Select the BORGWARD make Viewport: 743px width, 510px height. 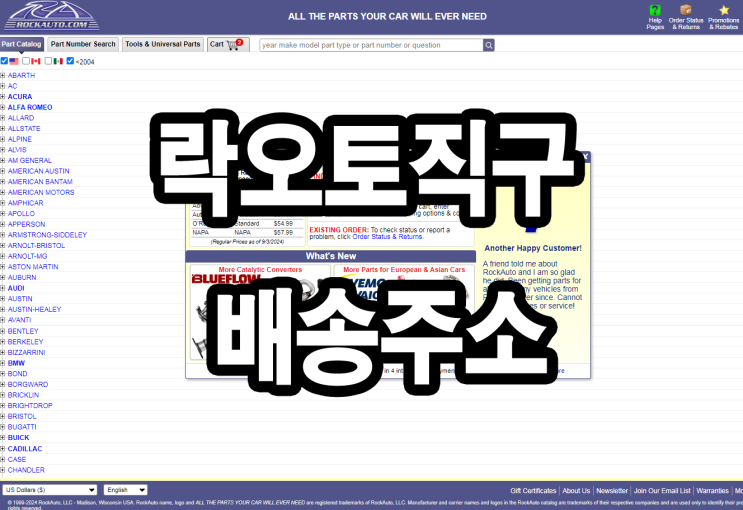27,384
